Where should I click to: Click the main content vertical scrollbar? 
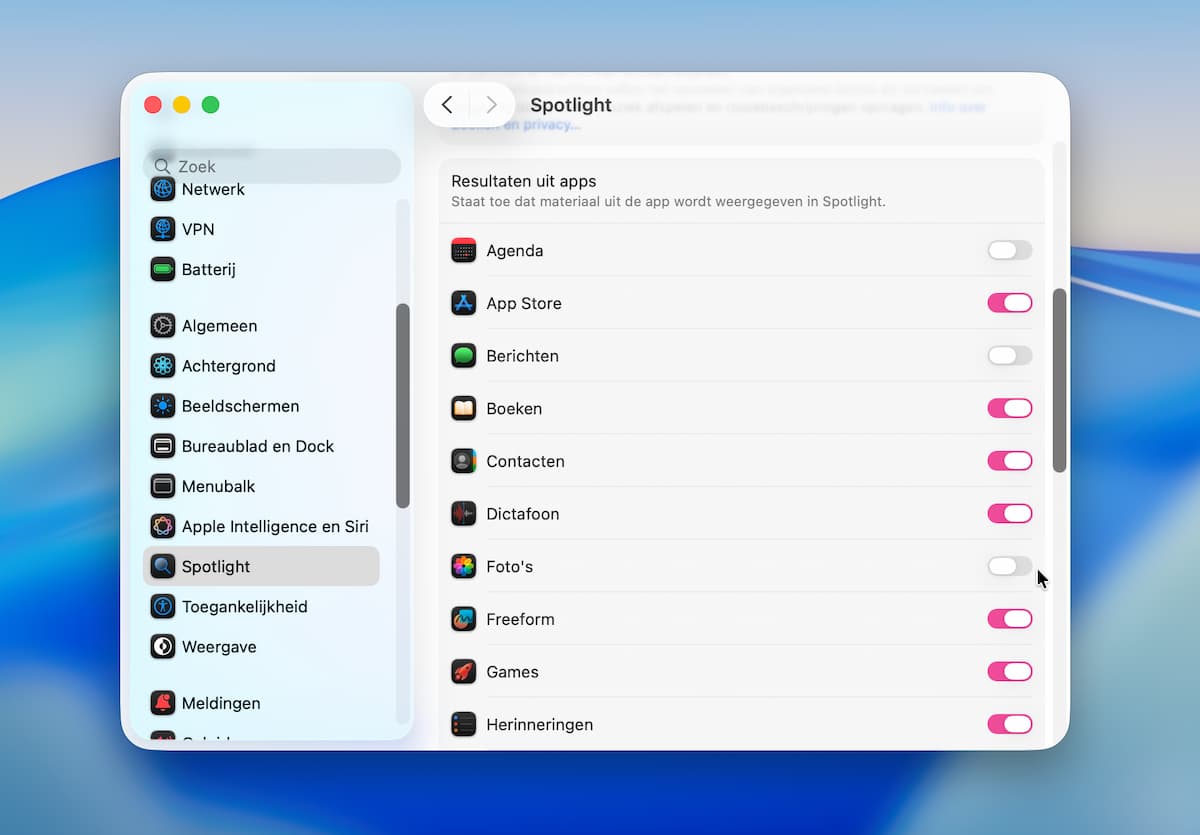click(1059, 380)
